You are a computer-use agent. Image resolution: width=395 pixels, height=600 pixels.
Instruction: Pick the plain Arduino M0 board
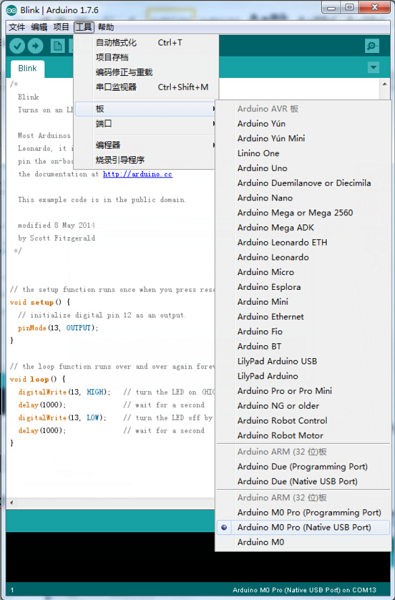click(303, 542)
